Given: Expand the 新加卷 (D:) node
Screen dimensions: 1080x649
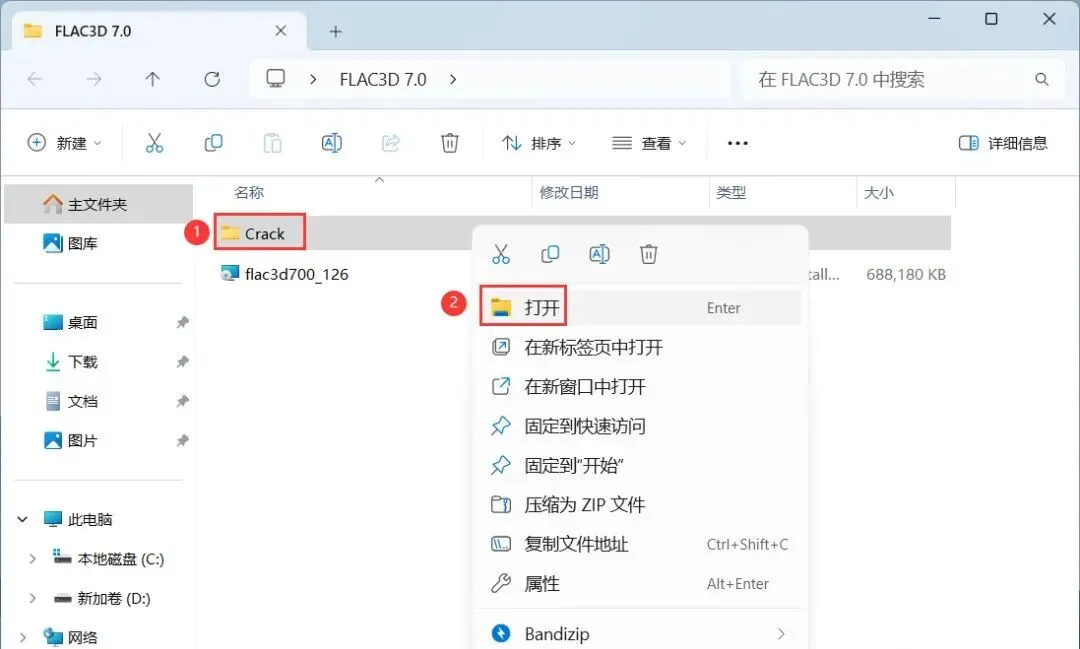Looking at the screenshot, I should tap(32, 598).
